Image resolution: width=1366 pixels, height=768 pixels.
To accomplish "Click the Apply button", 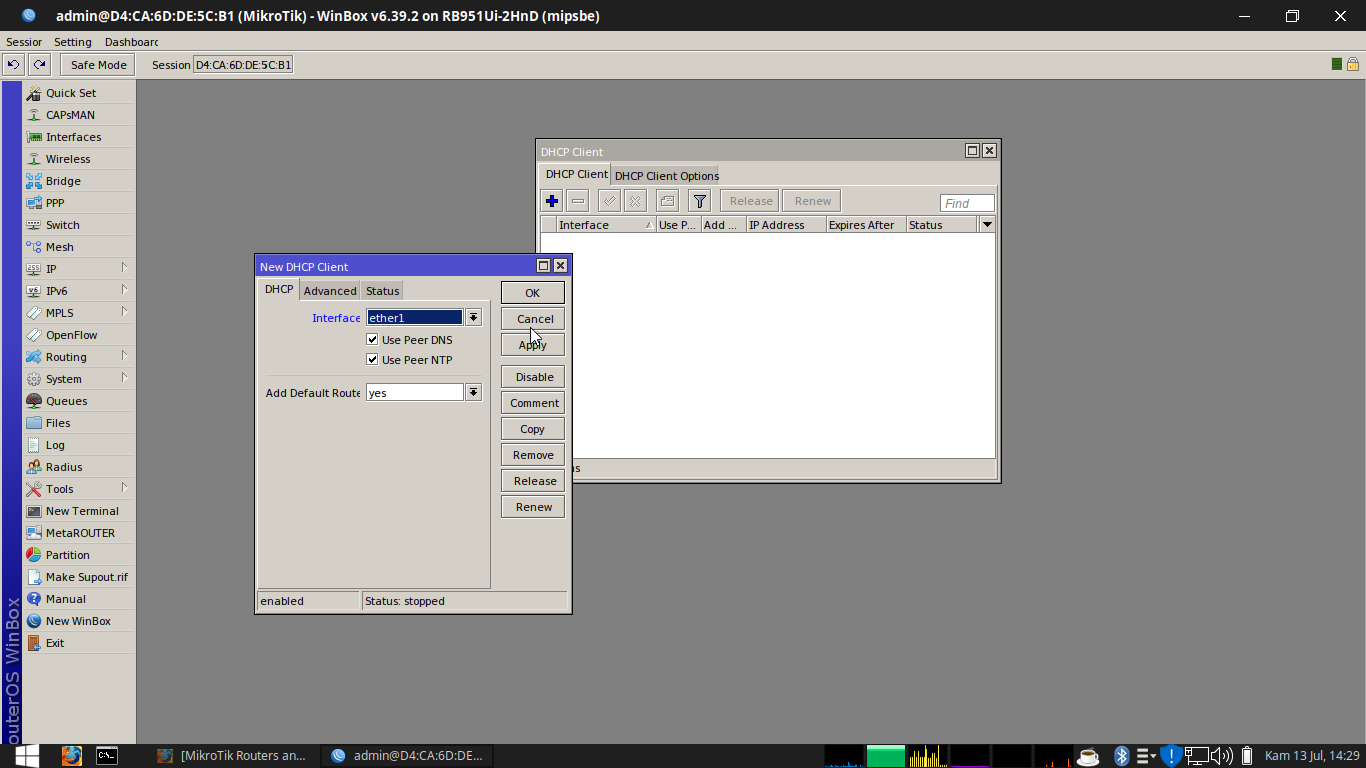I will point(533,345).
